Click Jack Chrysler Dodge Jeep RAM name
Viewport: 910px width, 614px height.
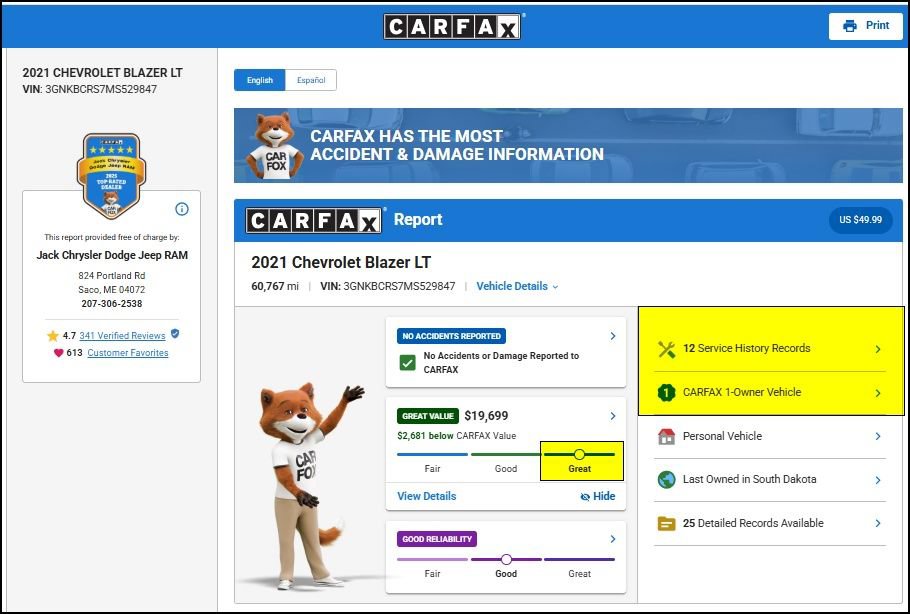pyautogui.click(x=112, y=255)
